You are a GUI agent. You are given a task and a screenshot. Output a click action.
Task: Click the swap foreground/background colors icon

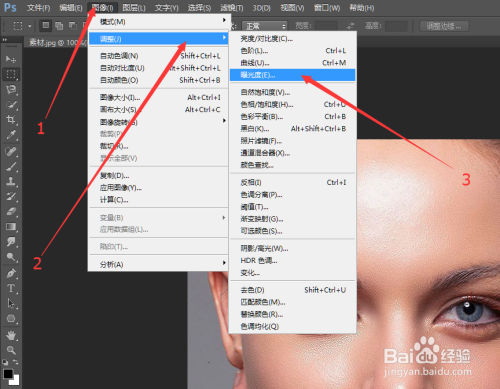(x=16, y=362)
